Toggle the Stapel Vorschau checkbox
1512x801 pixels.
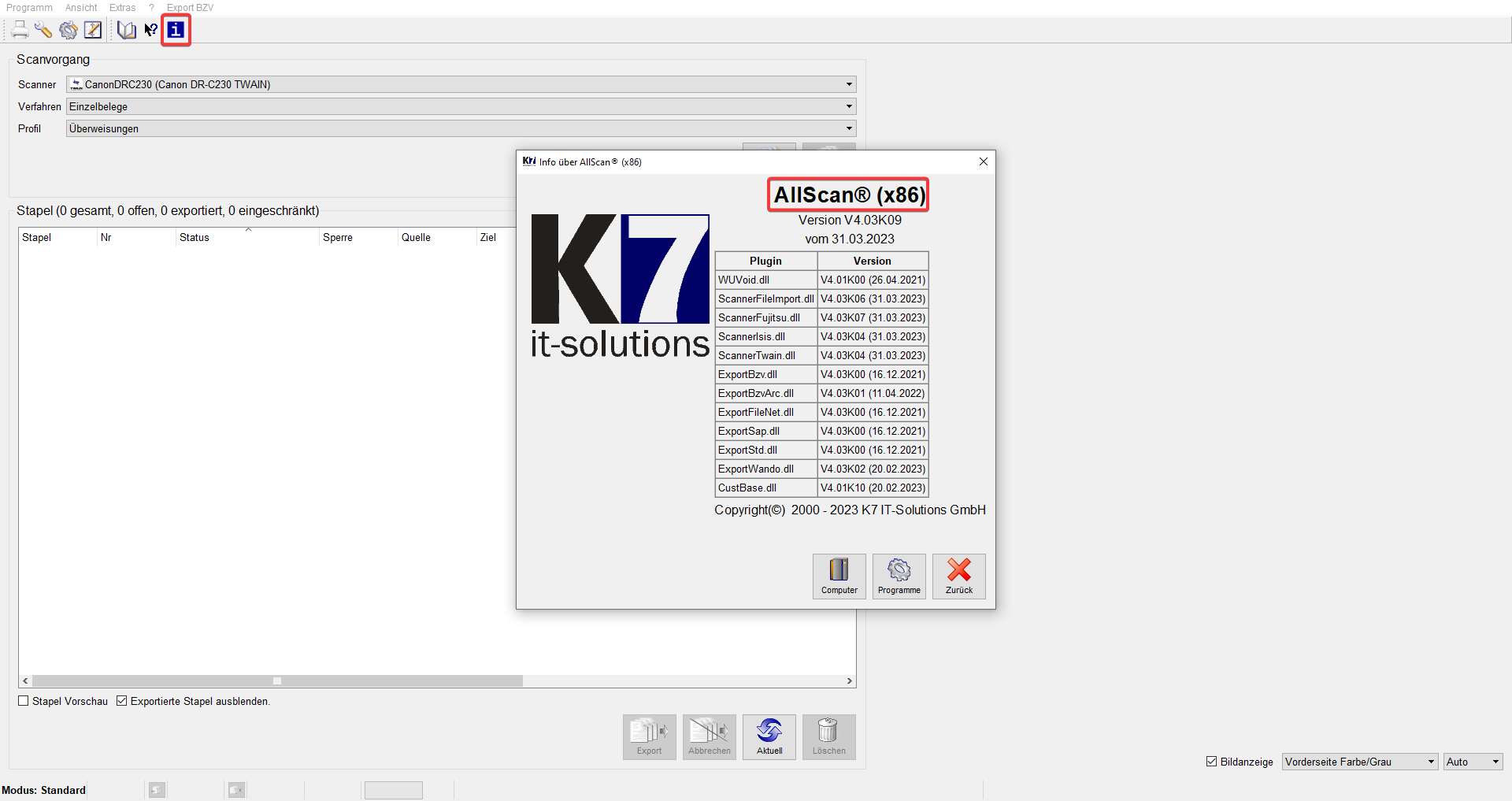(24, 701)
